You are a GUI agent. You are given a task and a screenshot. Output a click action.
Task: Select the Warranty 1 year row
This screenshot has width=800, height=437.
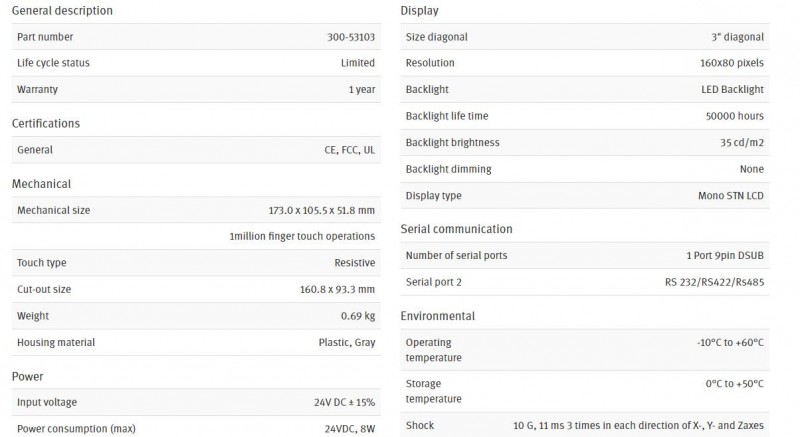click(196, 89)
